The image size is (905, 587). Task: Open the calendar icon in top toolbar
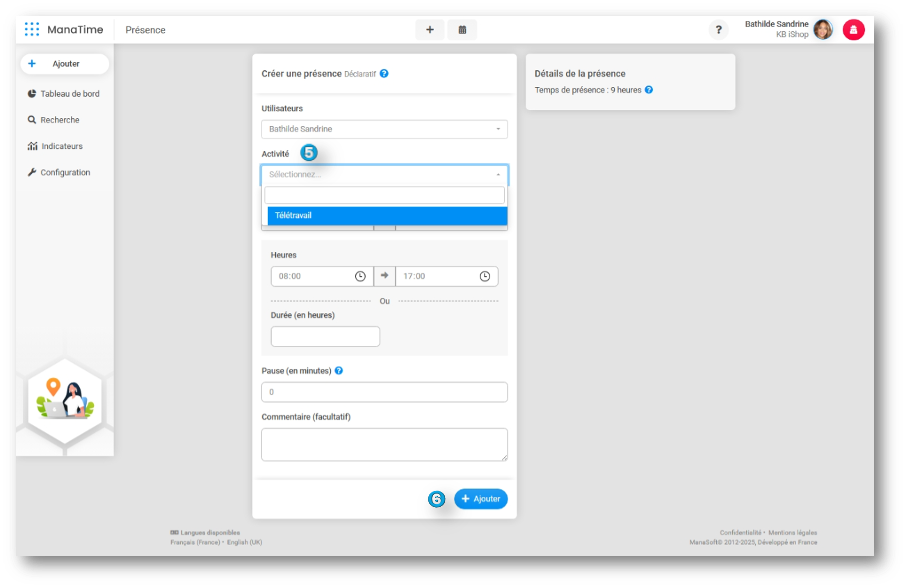(x=462, y=29)
